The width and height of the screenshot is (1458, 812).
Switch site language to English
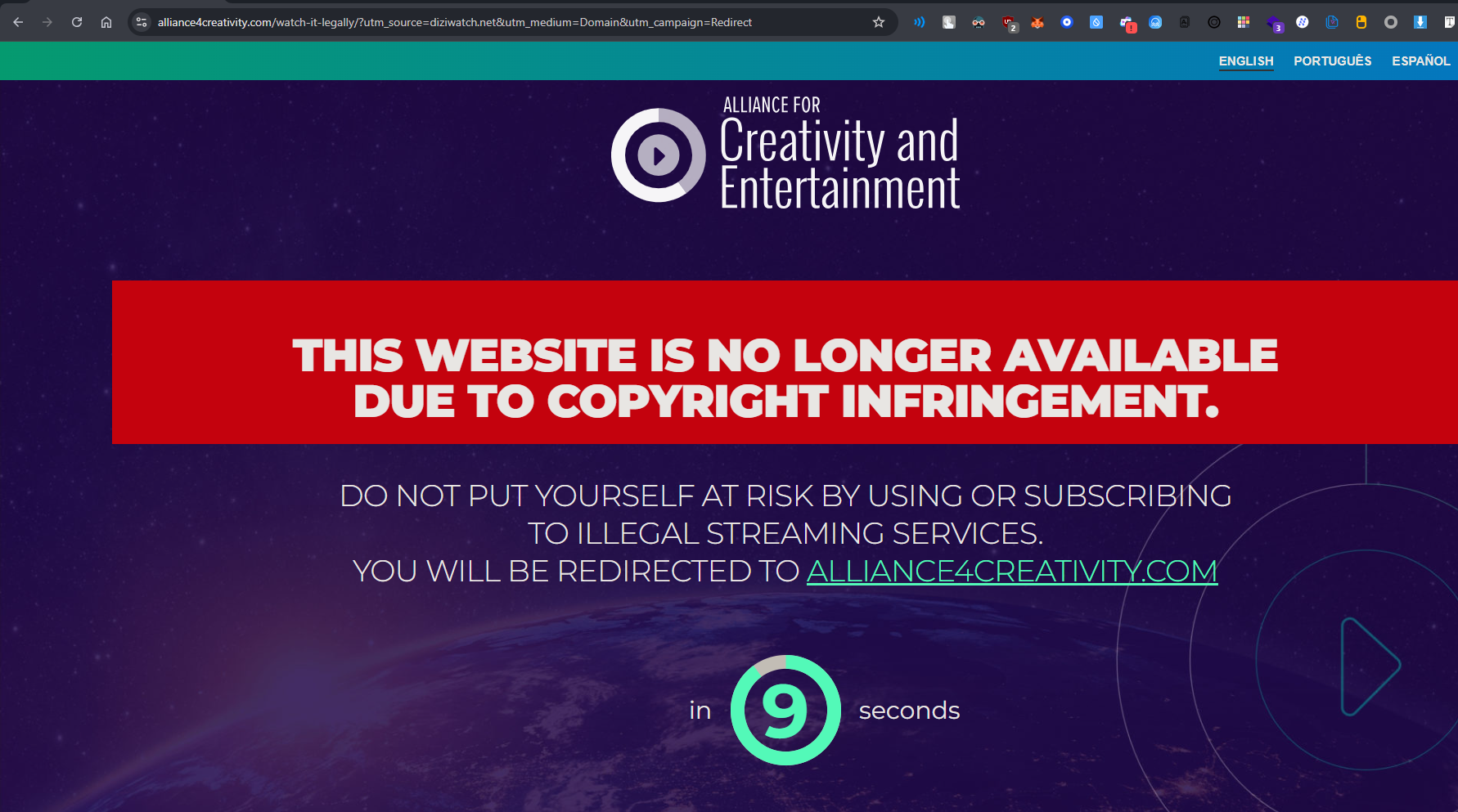[1246, 61]
